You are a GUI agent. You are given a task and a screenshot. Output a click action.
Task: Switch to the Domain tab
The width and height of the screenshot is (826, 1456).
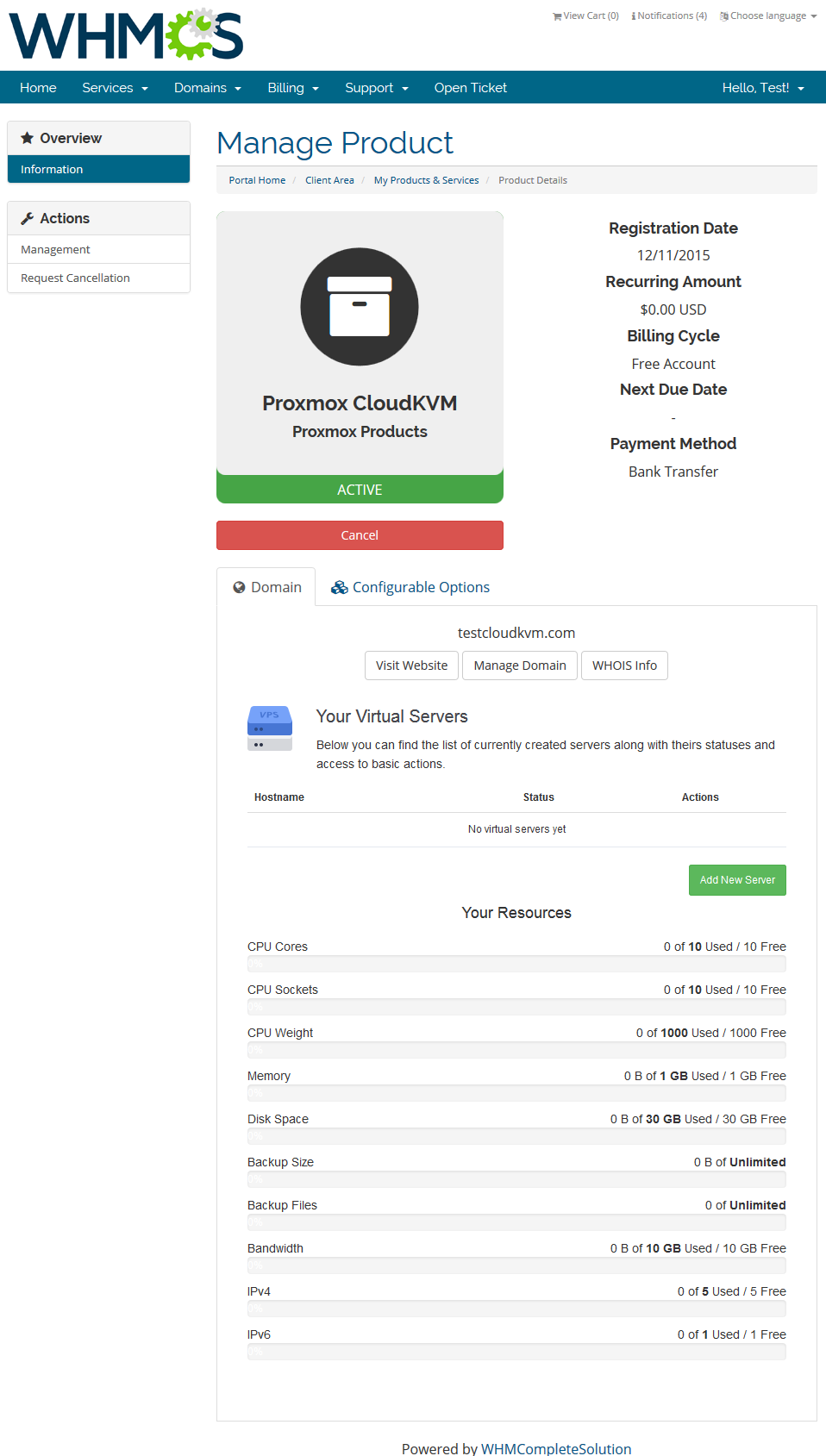[x=266, y=587]
